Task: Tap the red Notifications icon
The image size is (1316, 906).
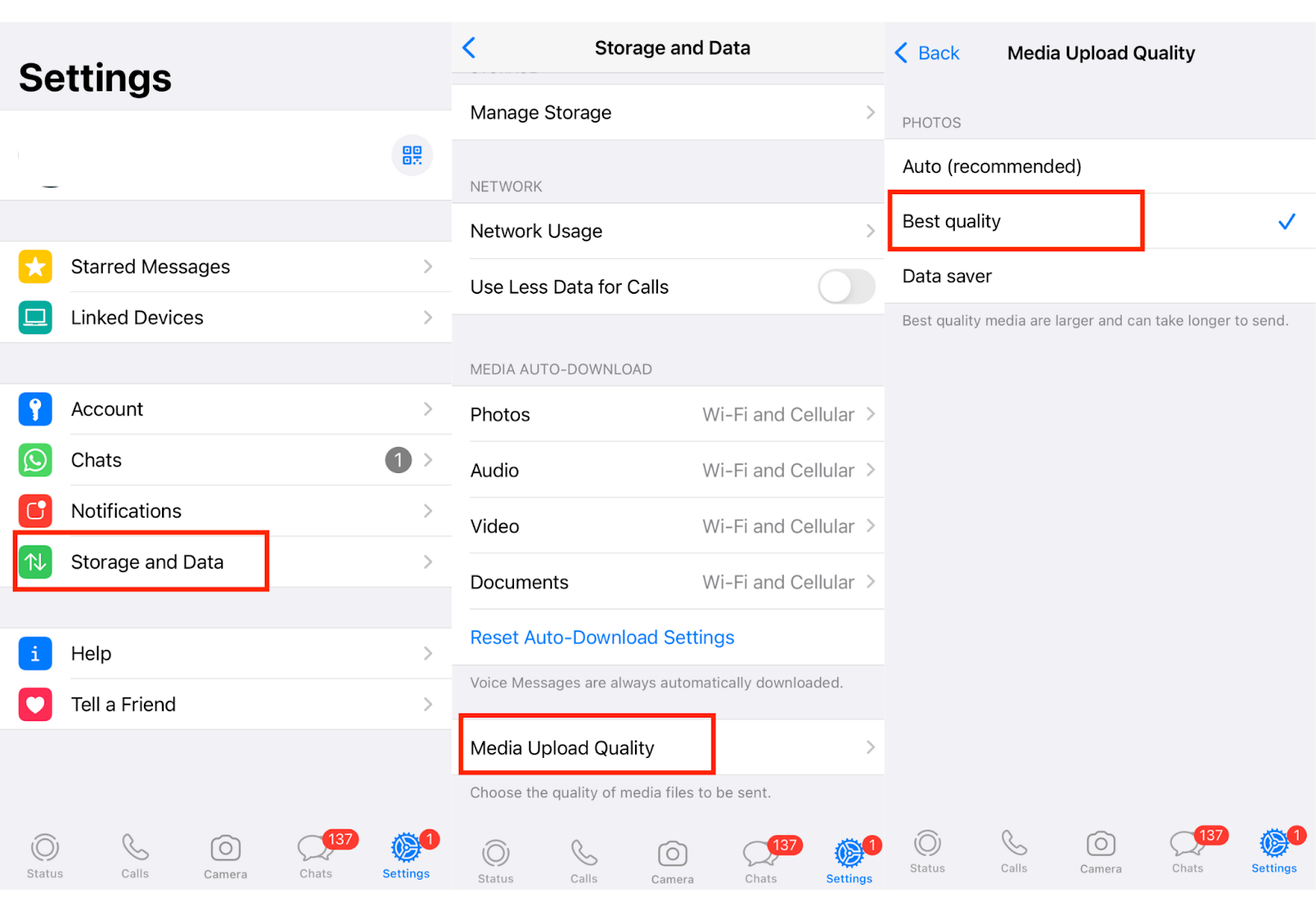Action: 35,511
